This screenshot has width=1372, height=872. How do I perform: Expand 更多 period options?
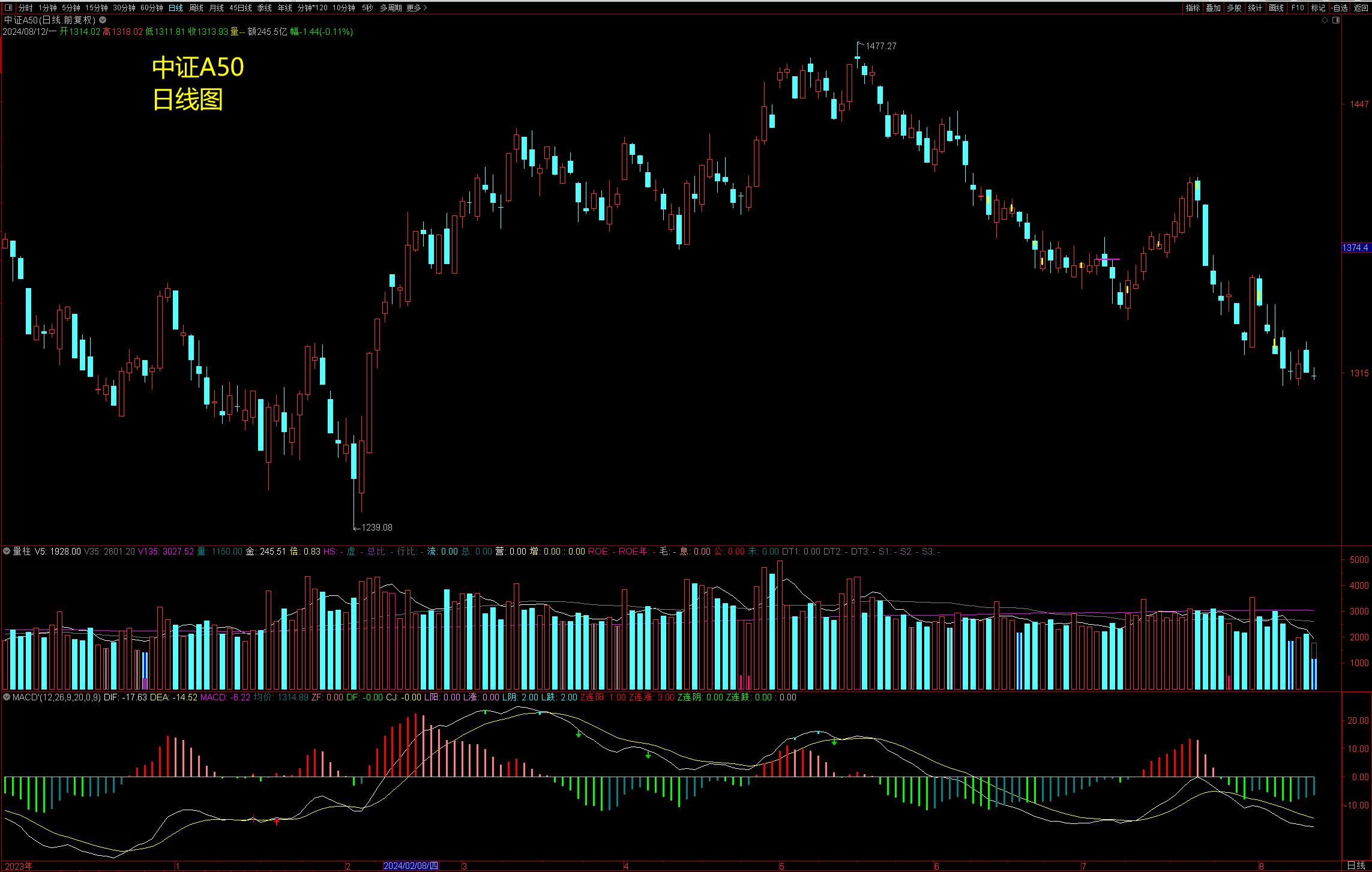pos(417,8)
